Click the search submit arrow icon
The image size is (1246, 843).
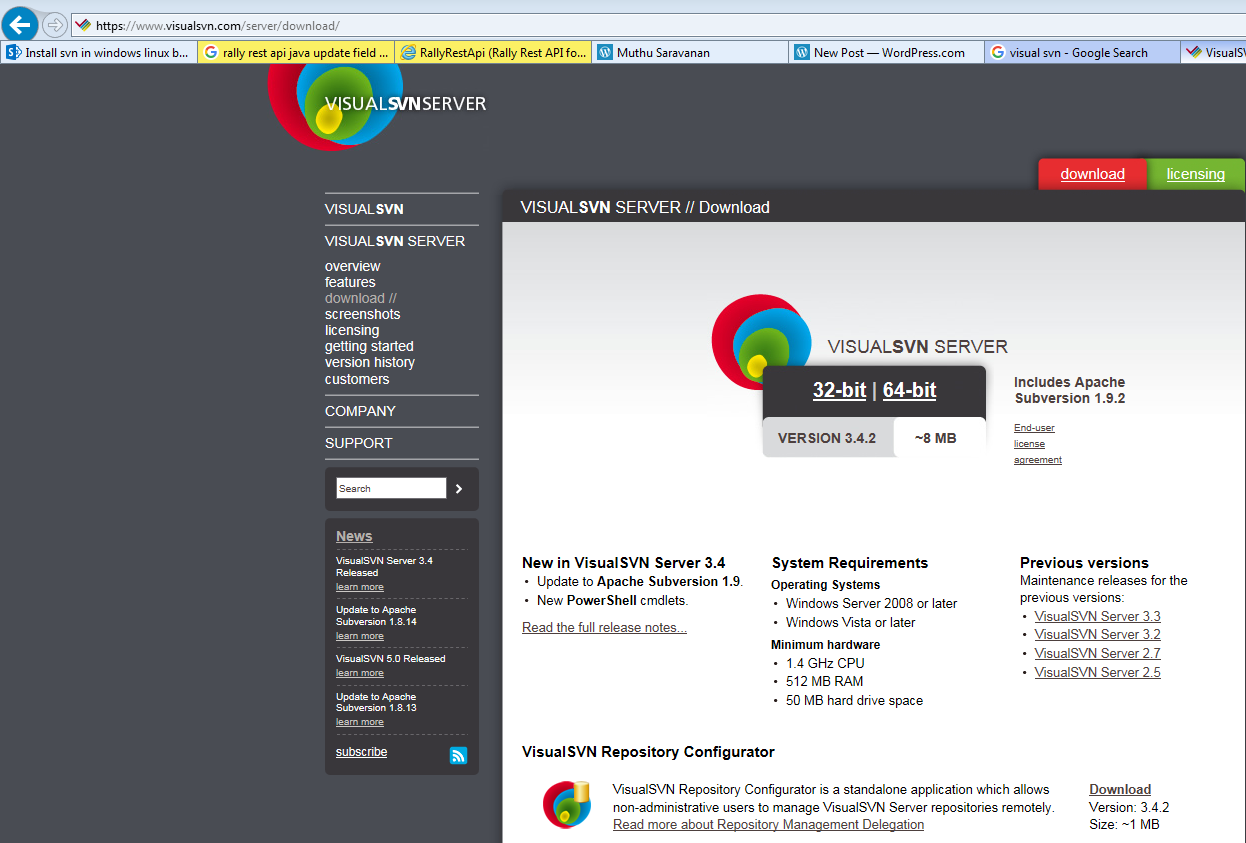pyautogui.click(x=459, y=488)
